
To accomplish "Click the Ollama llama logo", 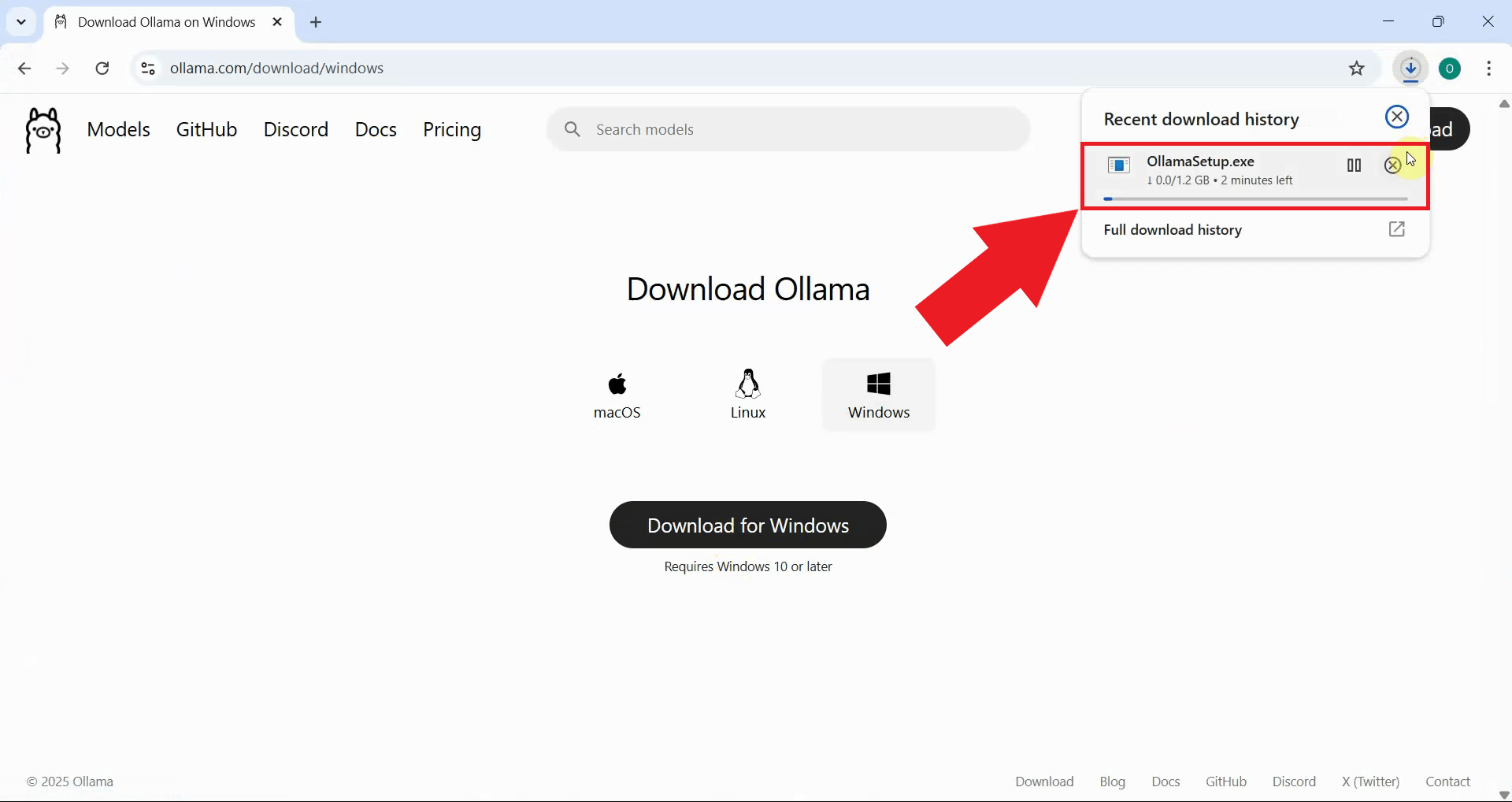I will coord(43,129).
